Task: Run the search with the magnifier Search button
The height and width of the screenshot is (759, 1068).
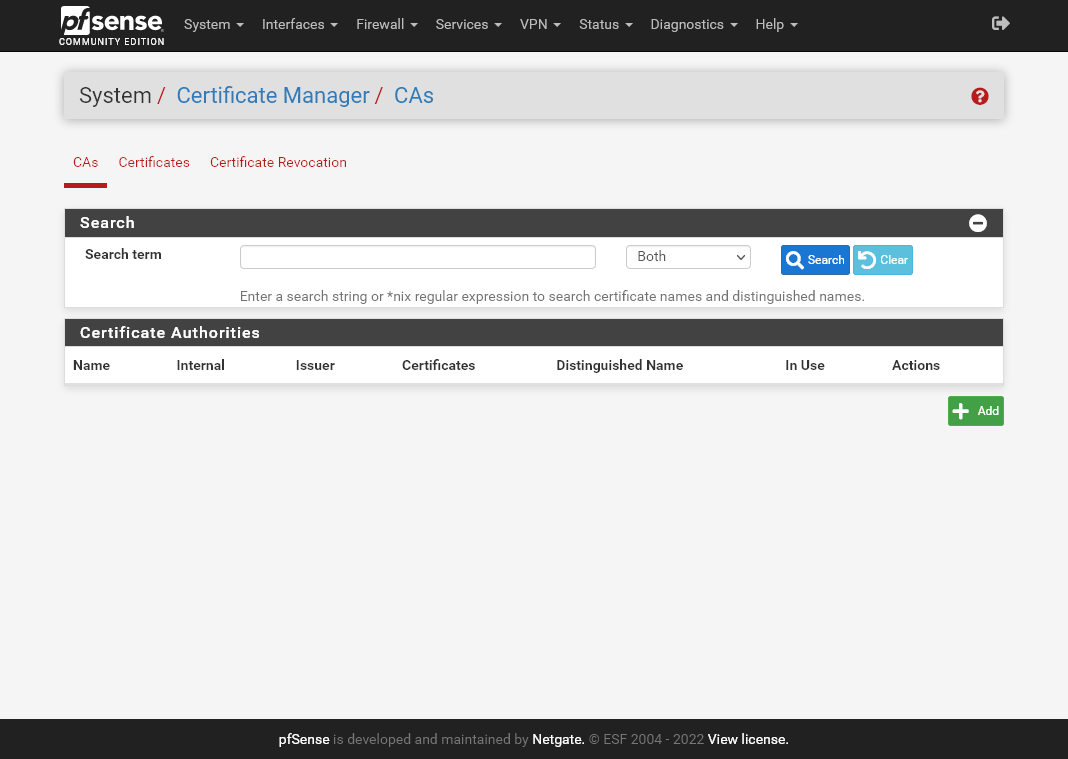Action: click(x=815, y=259)
